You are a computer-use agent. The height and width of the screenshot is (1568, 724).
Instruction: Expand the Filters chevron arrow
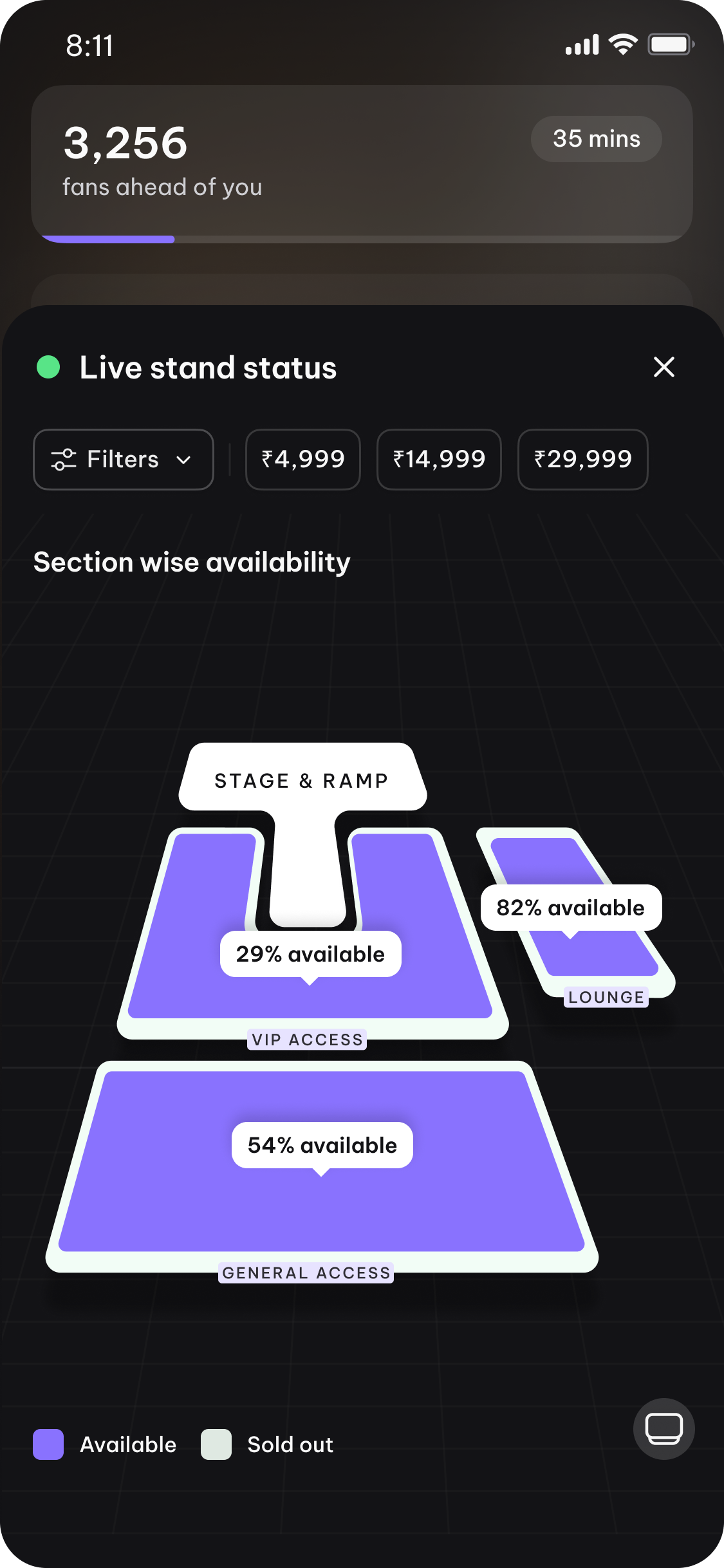pyautogui.click(x=183, y=460)
